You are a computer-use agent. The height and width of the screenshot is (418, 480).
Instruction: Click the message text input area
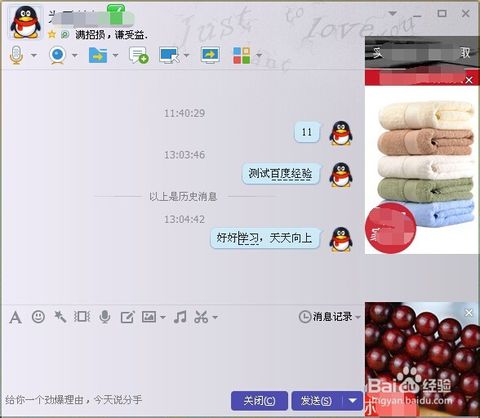(183, 360)
